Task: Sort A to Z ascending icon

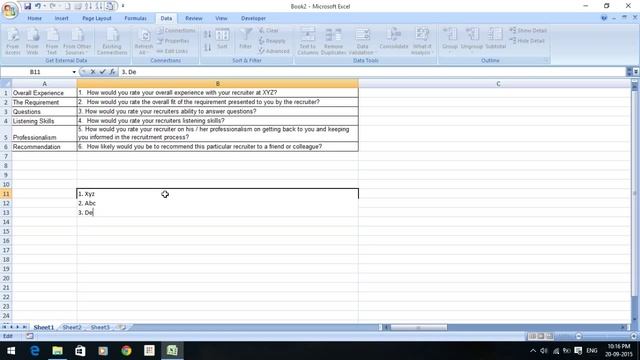Action: 207,35
